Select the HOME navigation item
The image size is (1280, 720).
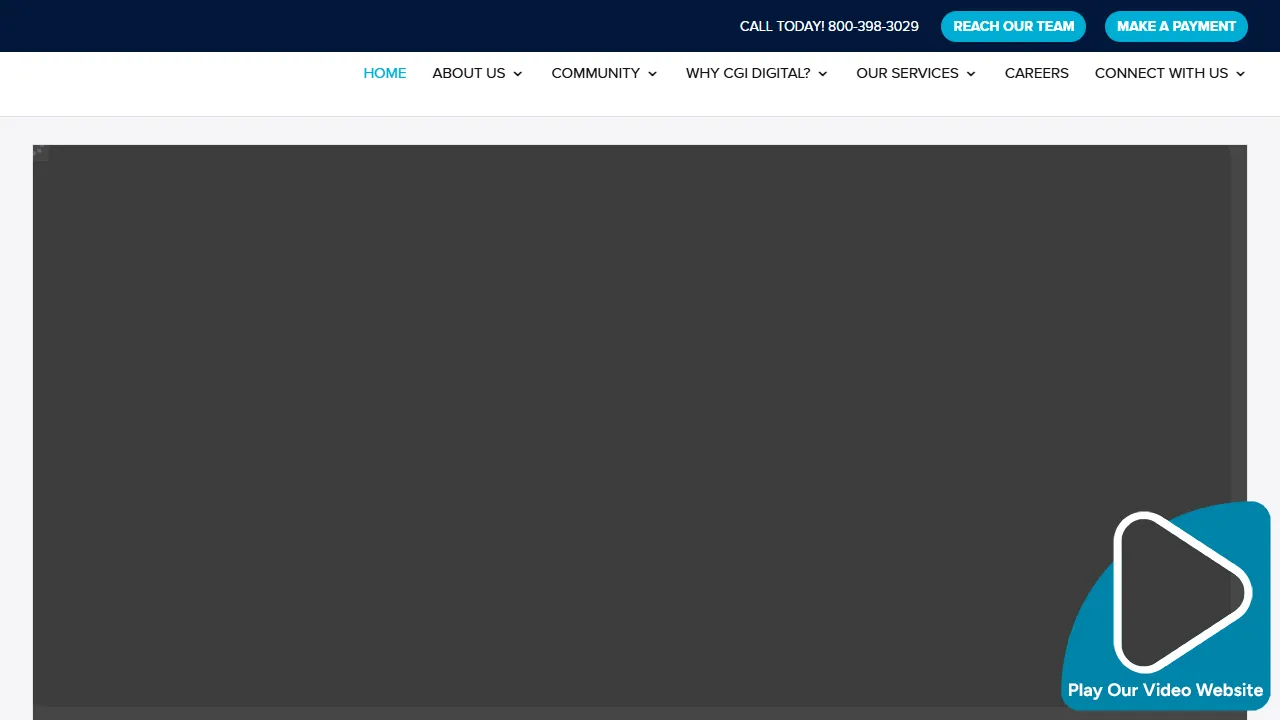pyautogui.click(x=385, y=73)
